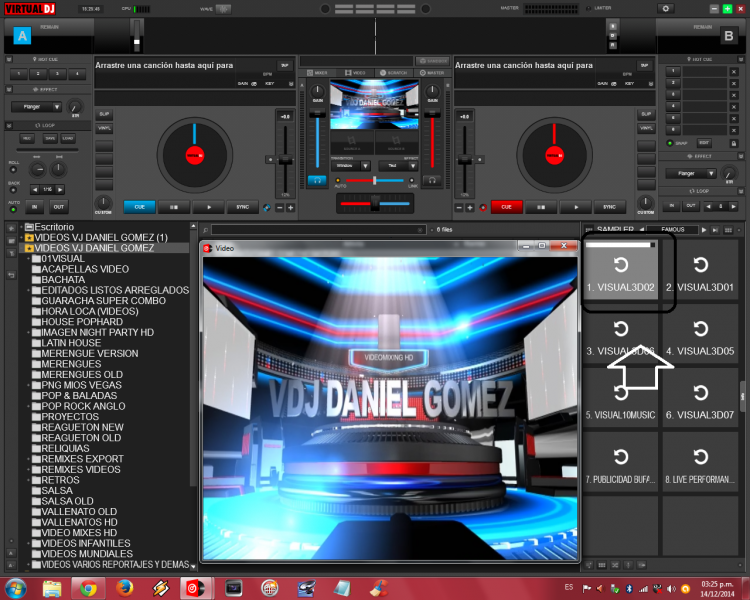Click deck A pitch minus button
750x600 pixels.
[280, 208]
